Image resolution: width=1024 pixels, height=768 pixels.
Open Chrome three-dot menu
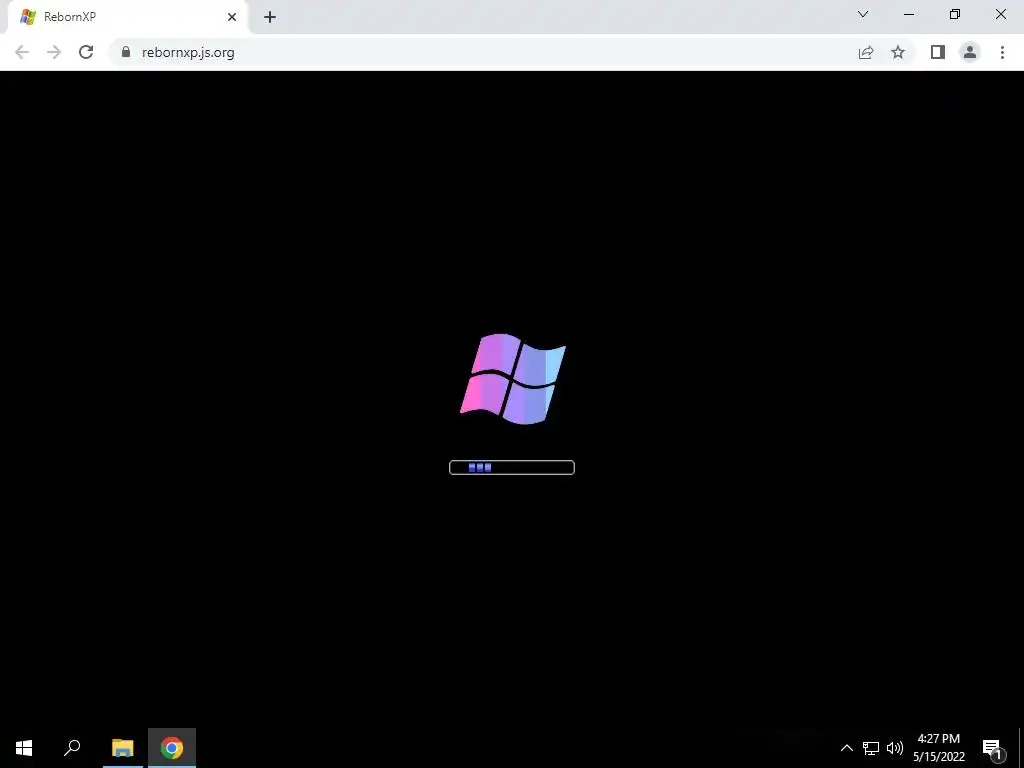1002,52
